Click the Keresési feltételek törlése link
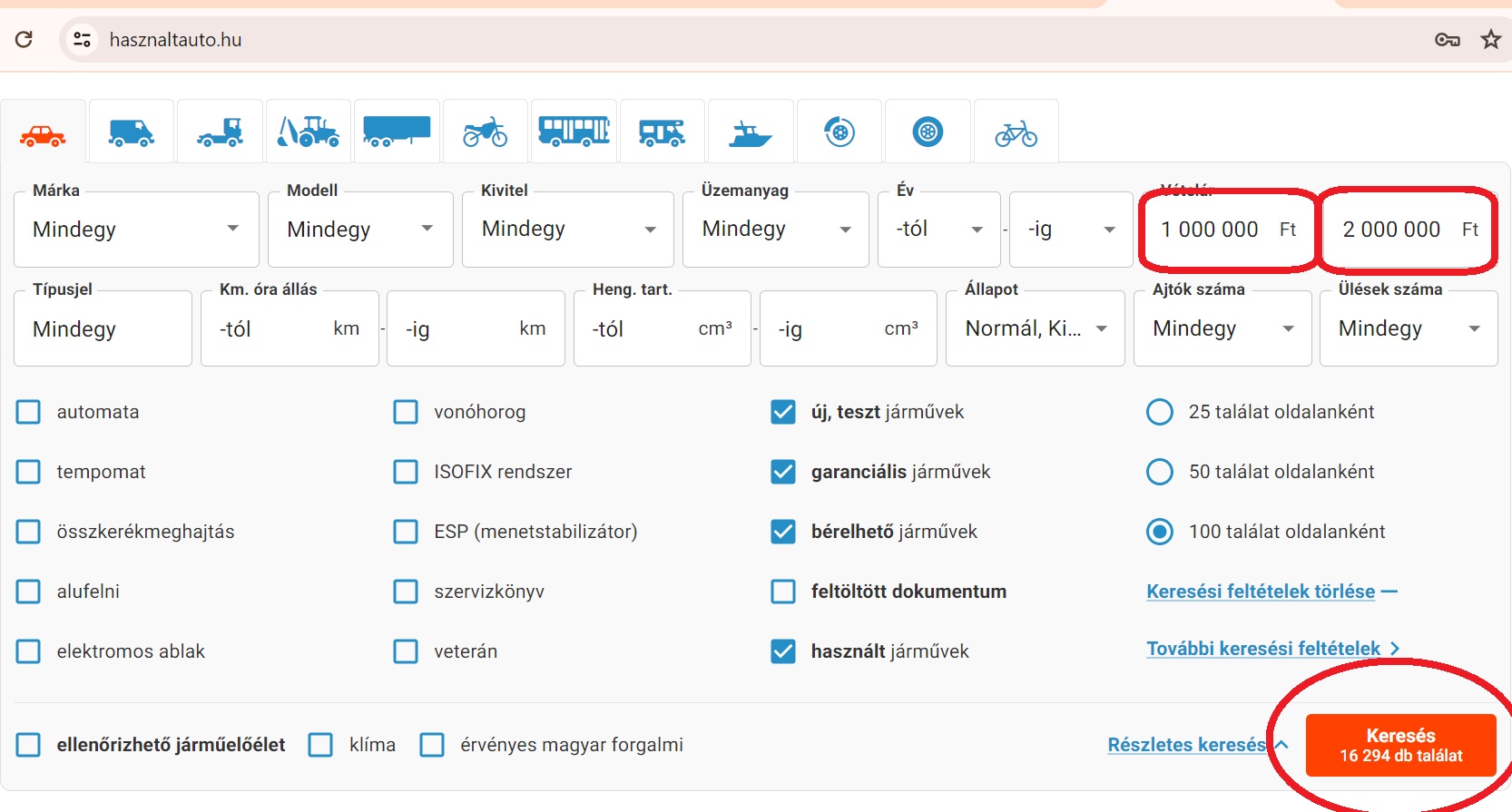Image resolution: width=1512 pixels, height=812 pixels. click(x=1260, y=592)
